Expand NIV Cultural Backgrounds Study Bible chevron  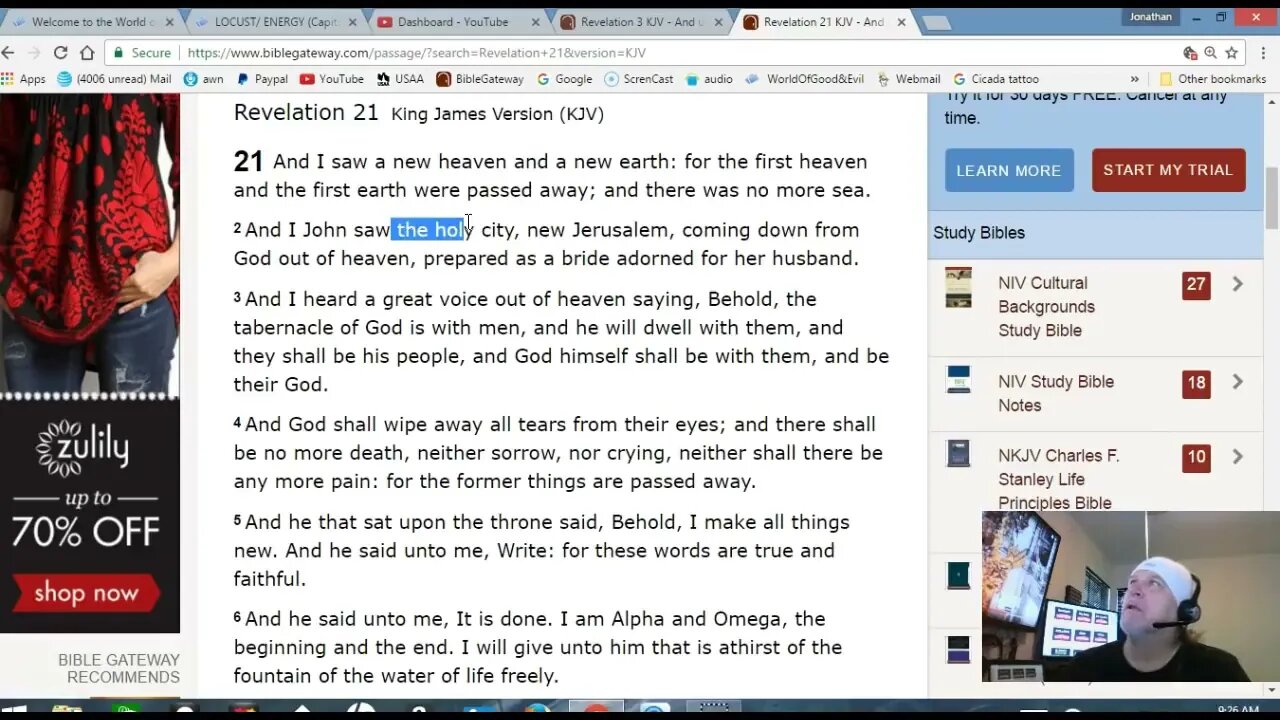(x=1237, y=284)
